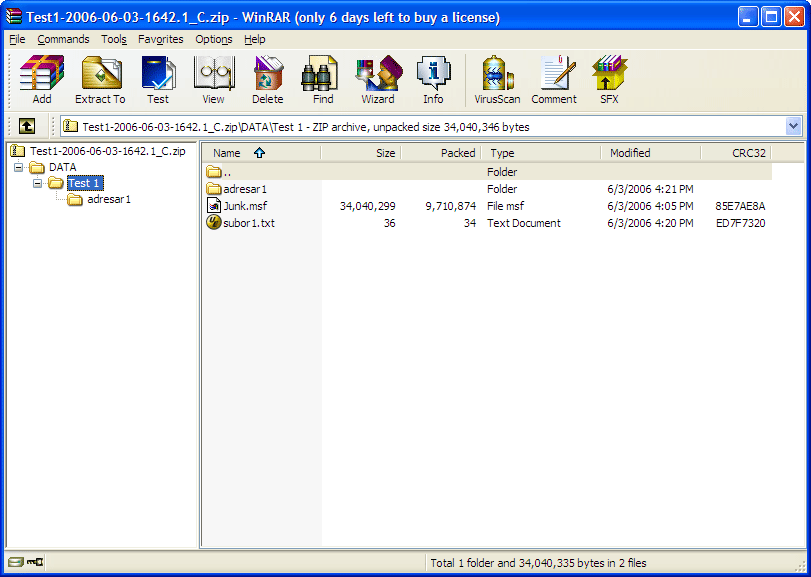811x577 pixels.
Task: Select Test1-2006-06-03-1642.1_C.zip tree root
Action: pos(108,151)
